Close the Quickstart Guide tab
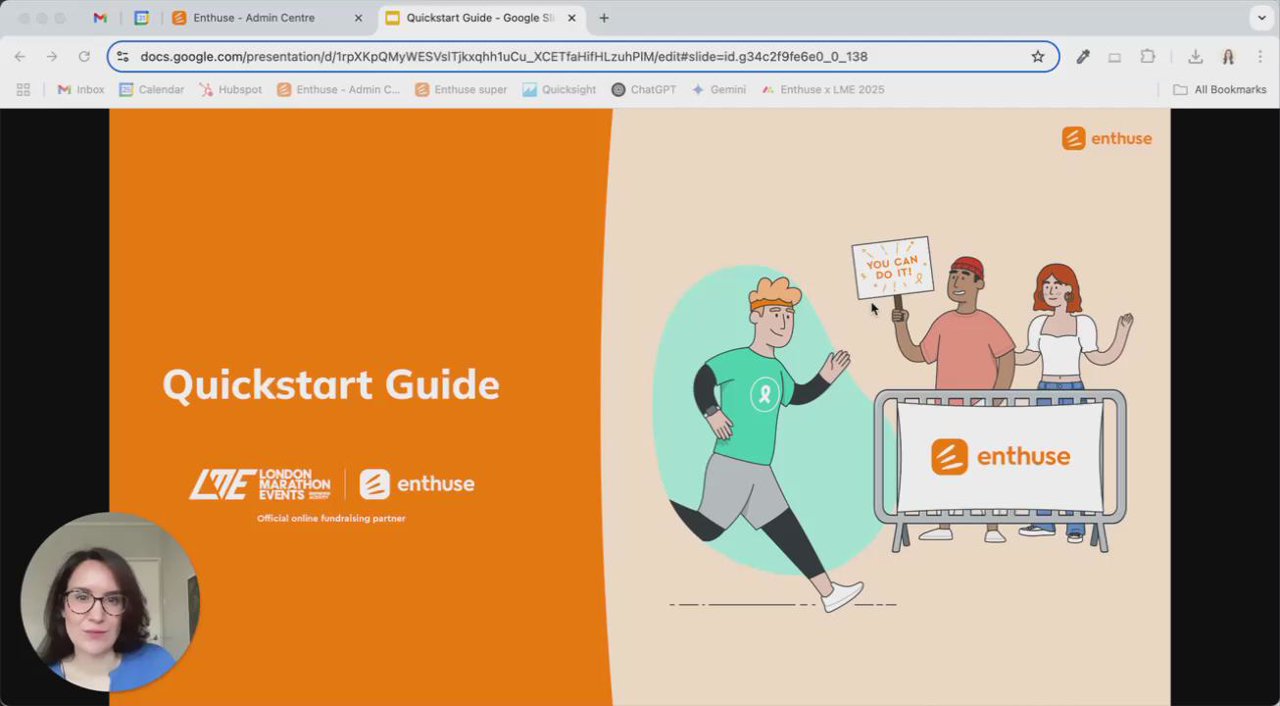 pos(572,18)
